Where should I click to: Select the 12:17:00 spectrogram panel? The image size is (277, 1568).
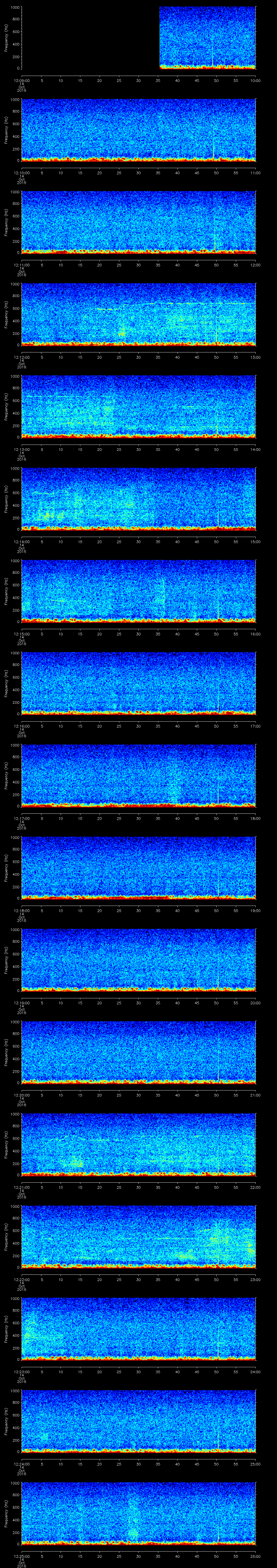tap(138, 774)
